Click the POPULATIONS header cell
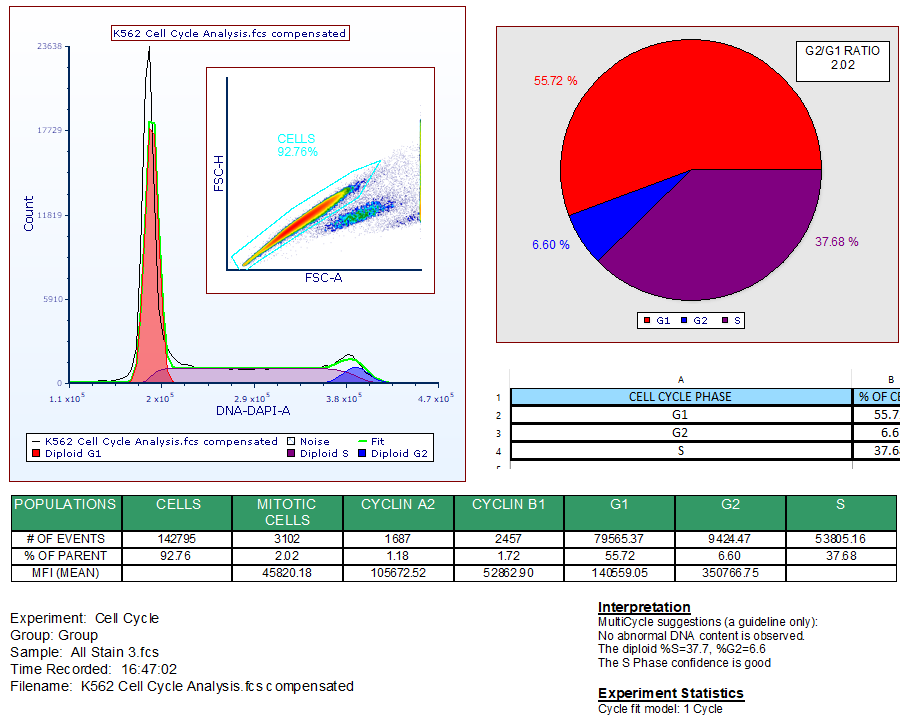913x720 pixels. coord(64,510)
